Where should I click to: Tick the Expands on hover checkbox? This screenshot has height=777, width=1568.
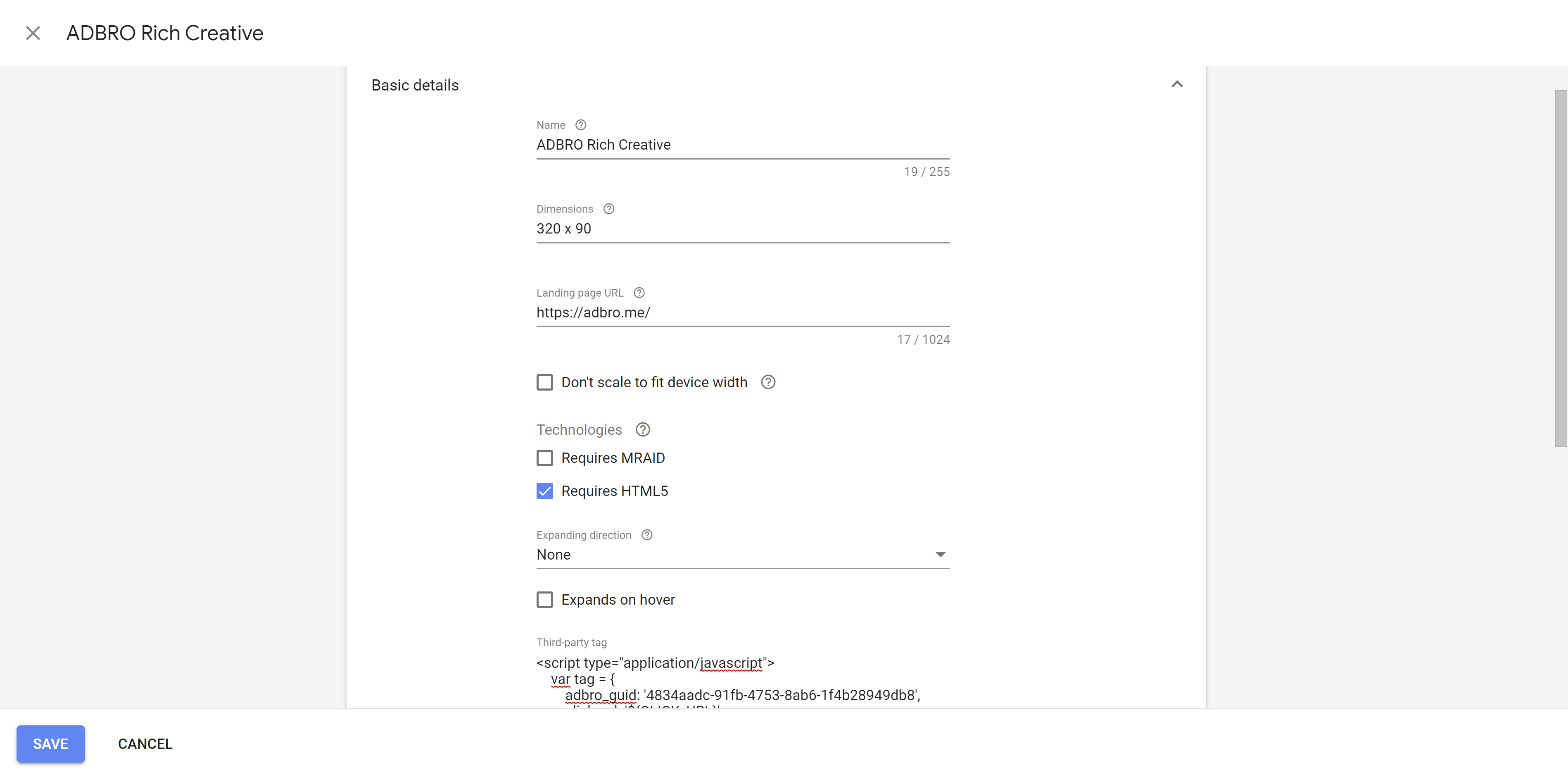pos(545,600)
